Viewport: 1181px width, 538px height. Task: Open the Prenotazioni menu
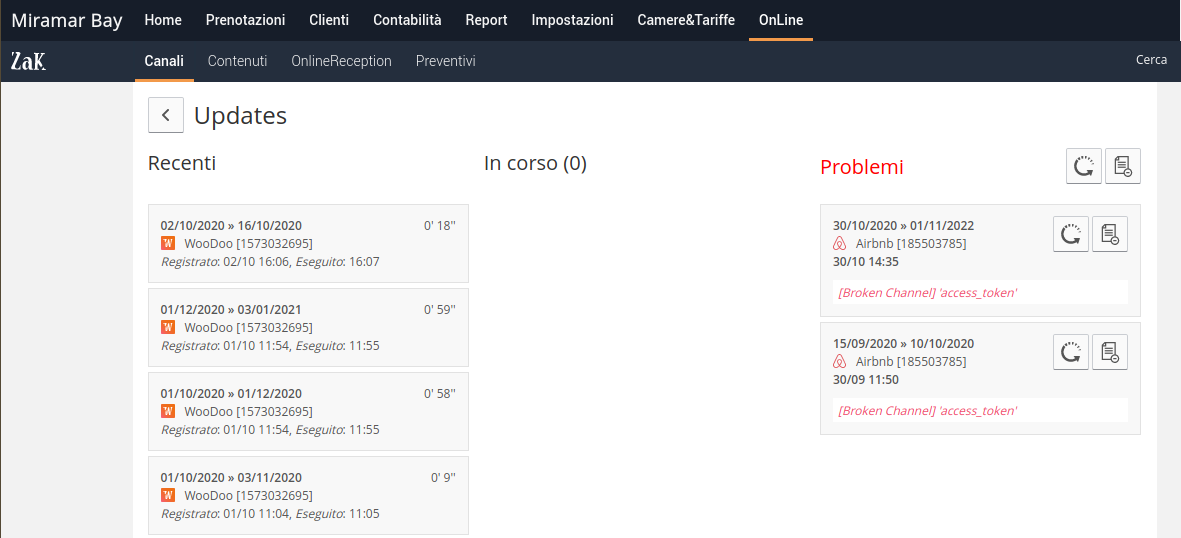[246, 20]
